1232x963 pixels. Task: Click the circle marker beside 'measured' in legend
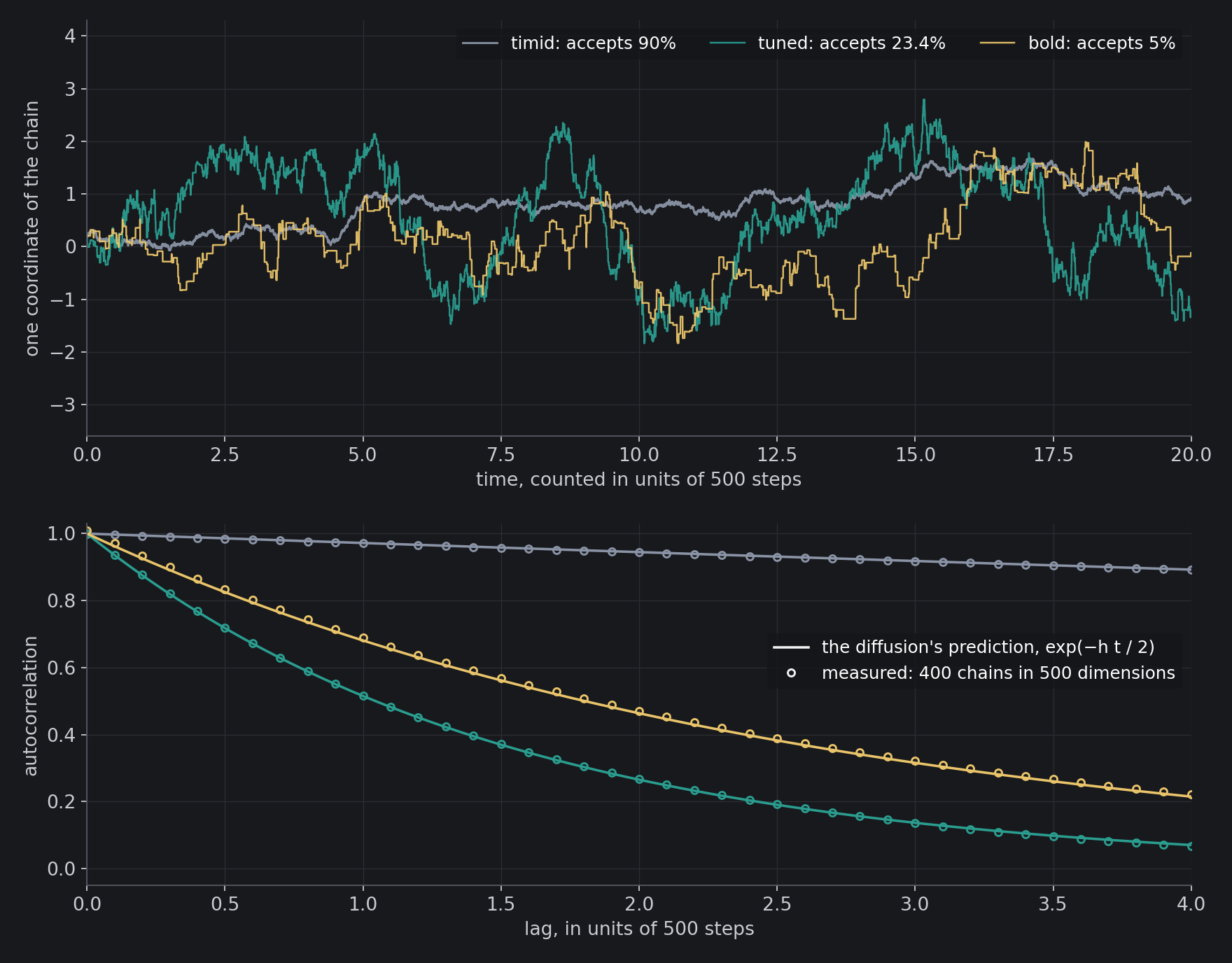791,673
